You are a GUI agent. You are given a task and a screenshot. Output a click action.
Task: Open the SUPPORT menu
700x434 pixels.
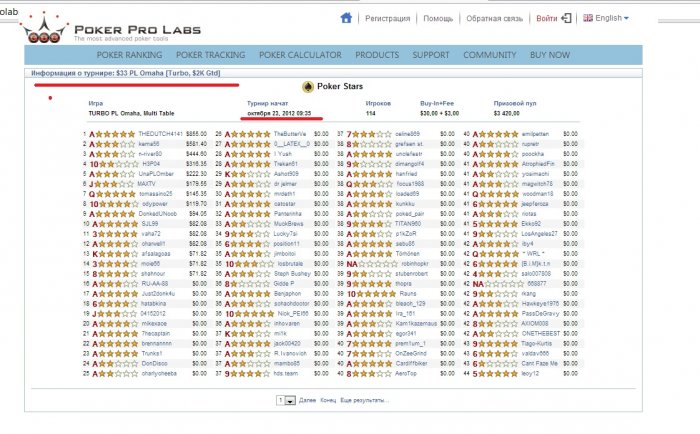coord(431,55)
